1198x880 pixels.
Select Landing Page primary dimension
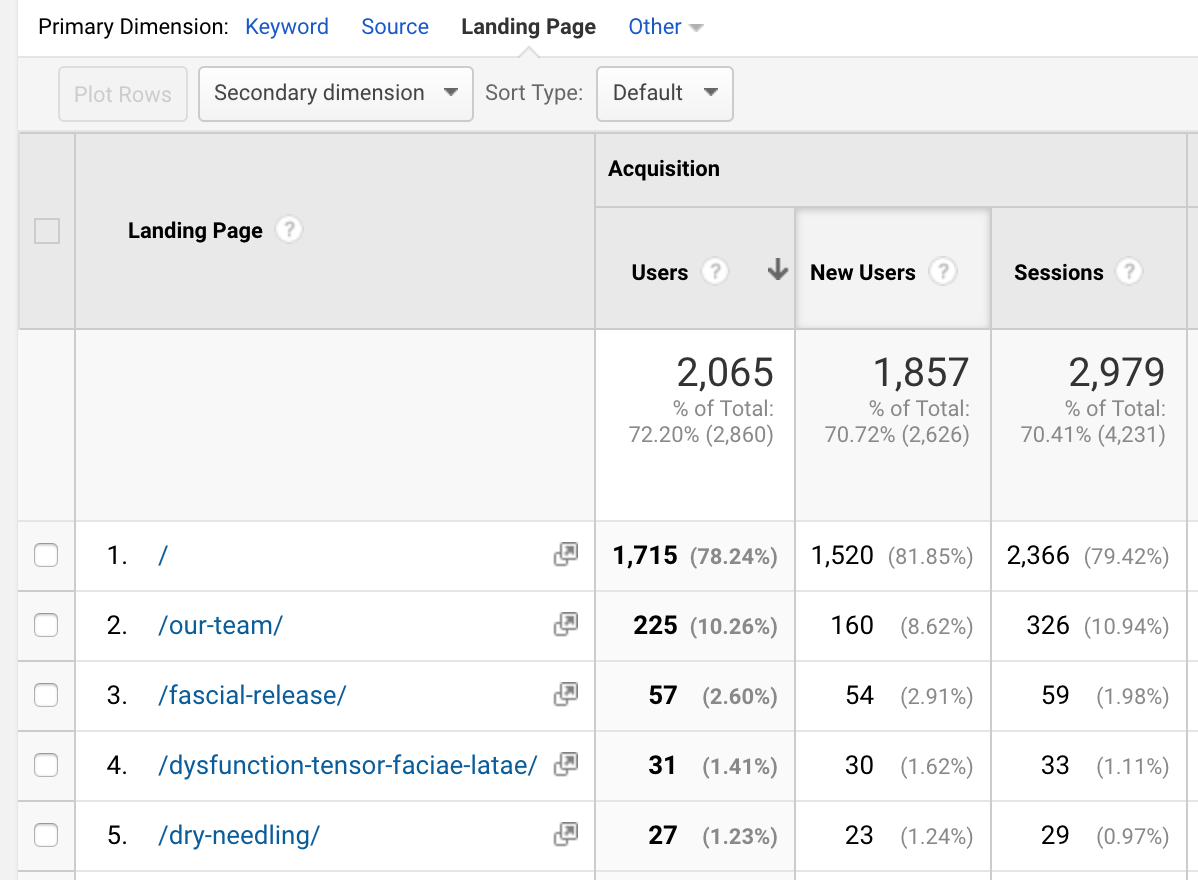point(529,27)
